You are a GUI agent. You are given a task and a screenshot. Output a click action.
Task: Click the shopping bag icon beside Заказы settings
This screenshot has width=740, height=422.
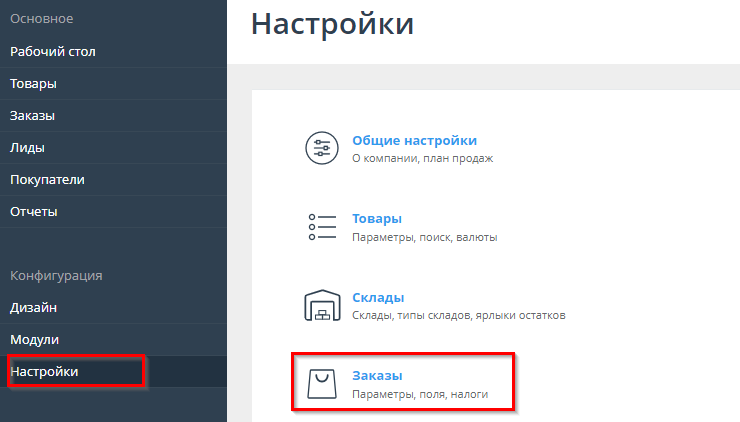click(322, 384)
